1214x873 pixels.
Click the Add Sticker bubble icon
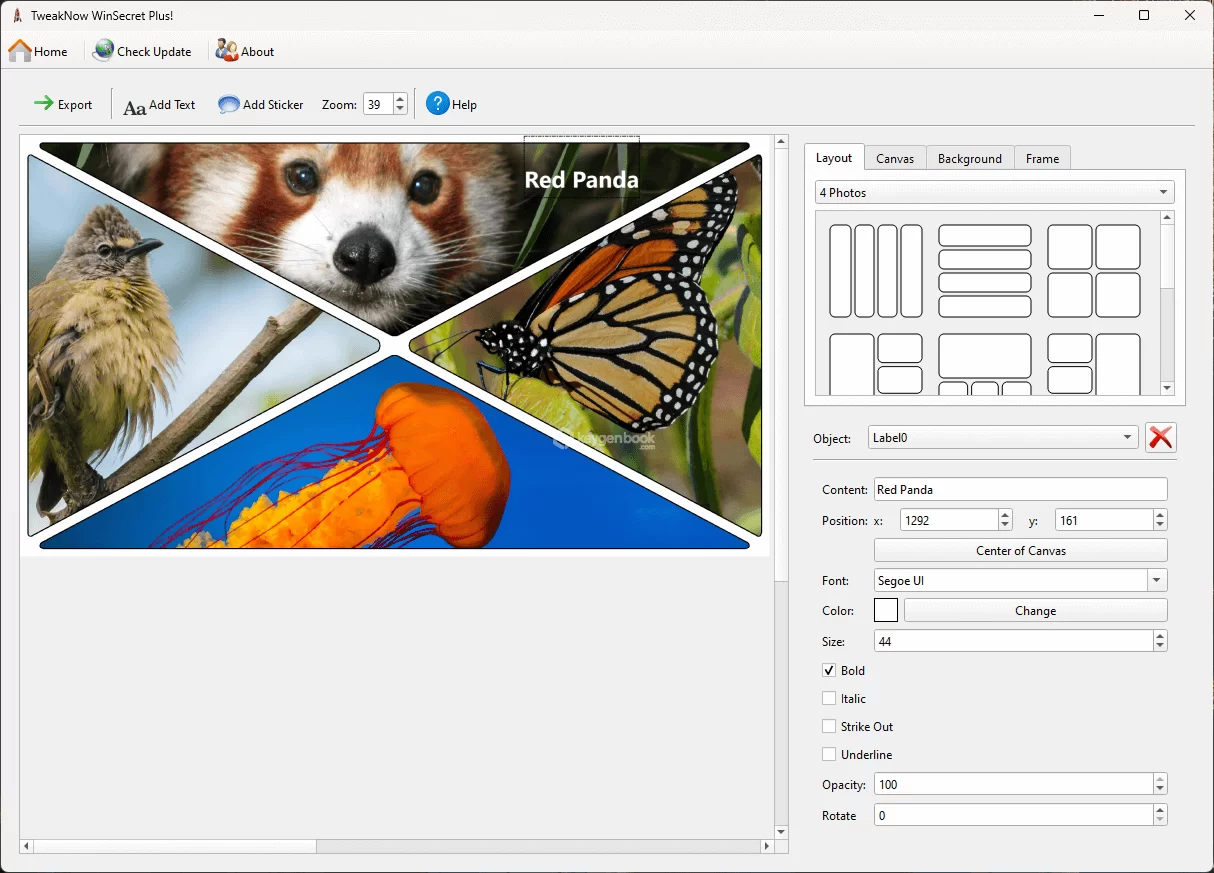[229, 105]
